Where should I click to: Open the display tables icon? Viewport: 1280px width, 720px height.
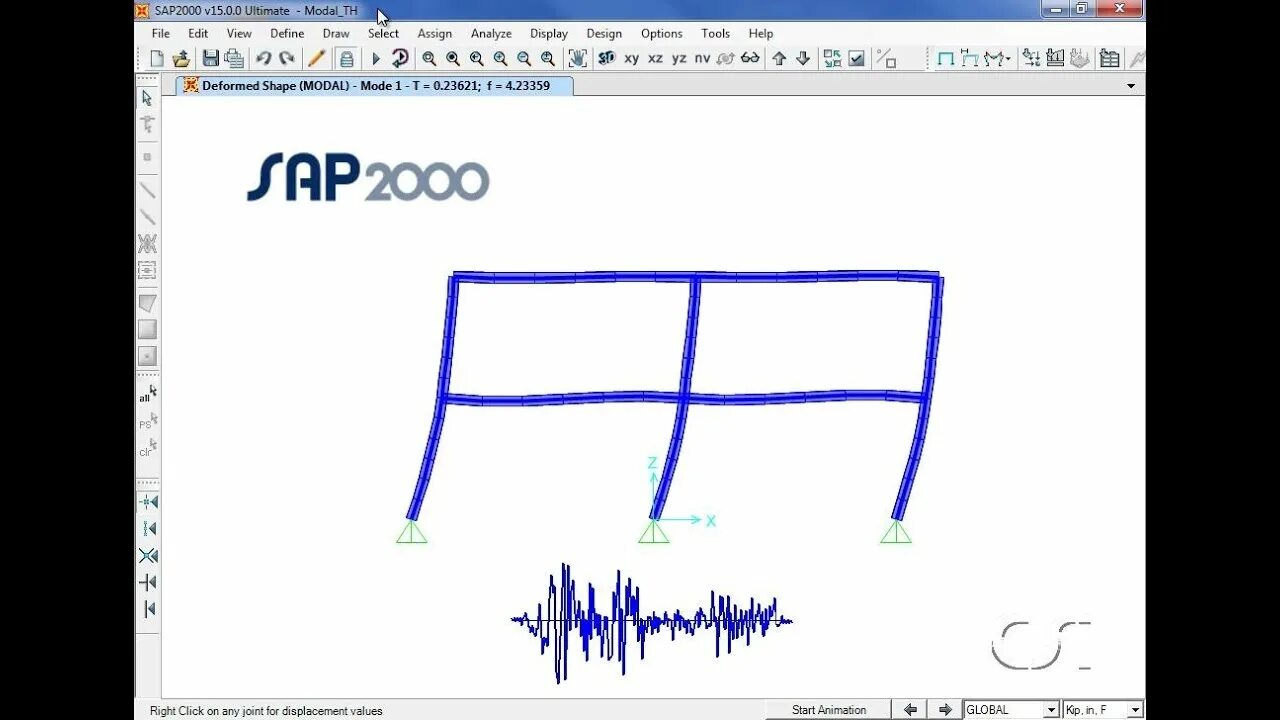point(1109,59)
